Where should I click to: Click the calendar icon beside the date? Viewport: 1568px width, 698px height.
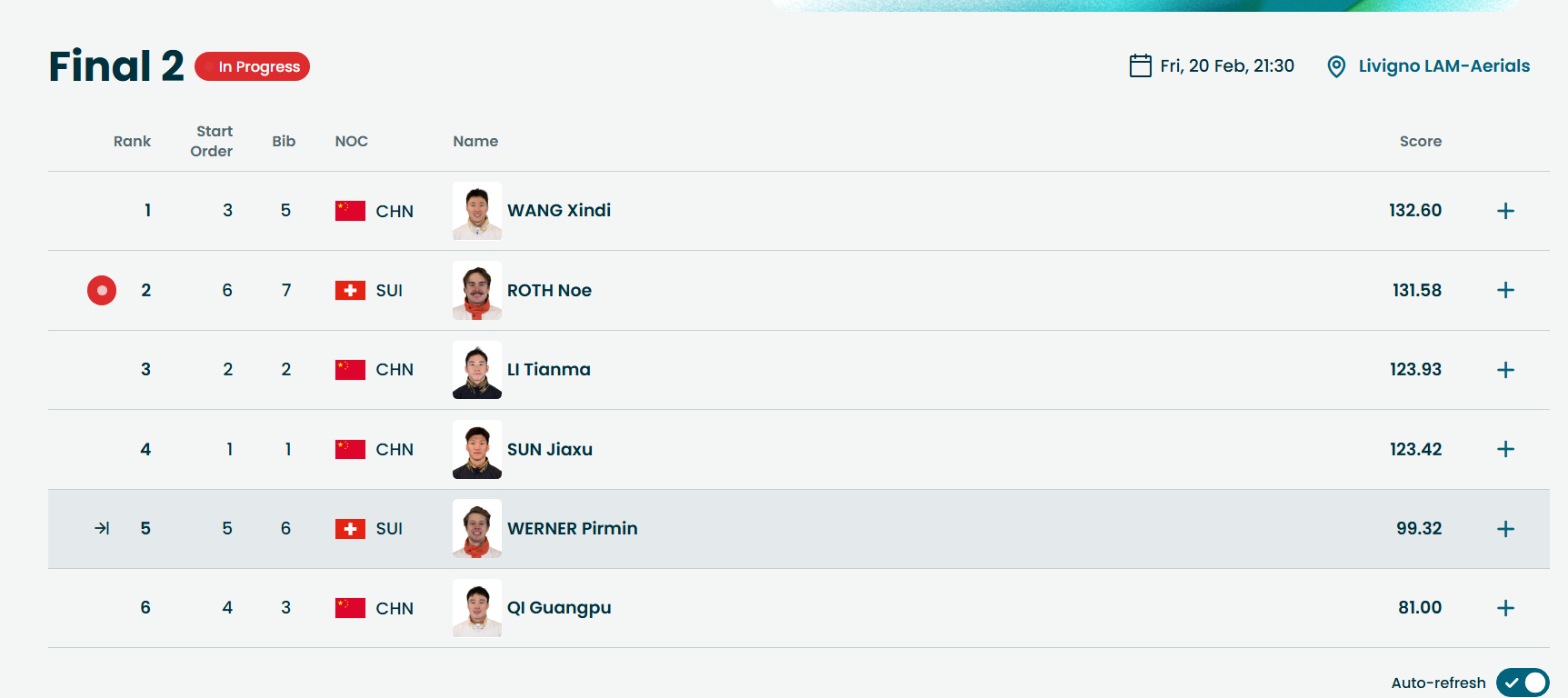click(x=1140, y=65)
